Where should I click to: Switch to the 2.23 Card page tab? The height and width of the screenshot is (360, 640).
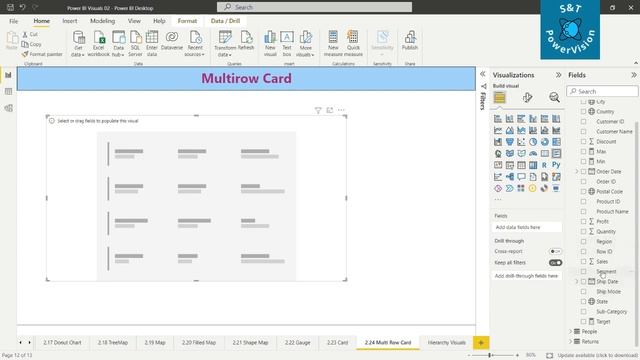tap(338, 343)
